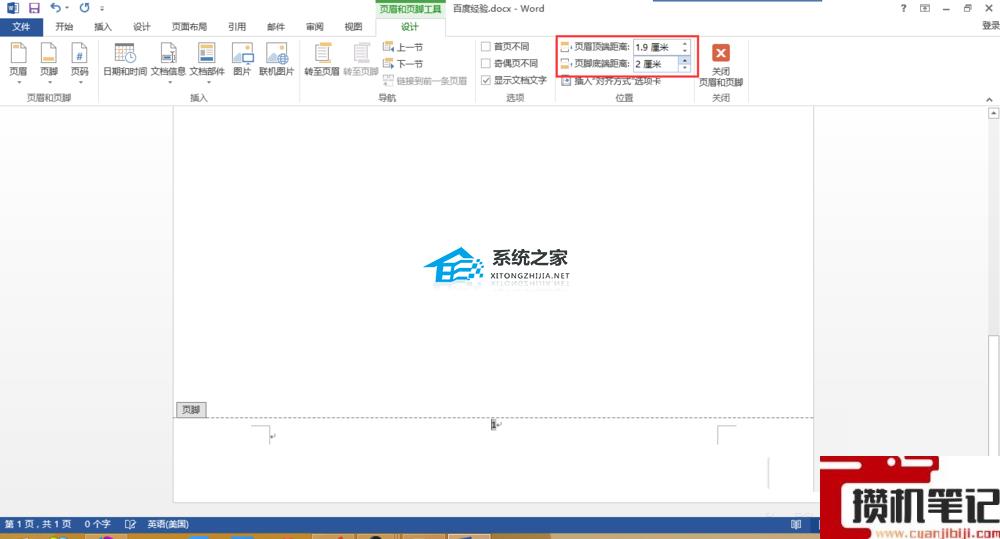Insert 对齐方式 alignment tab
This screenshot has width=1000, height=539.
(x=611, y=81)
